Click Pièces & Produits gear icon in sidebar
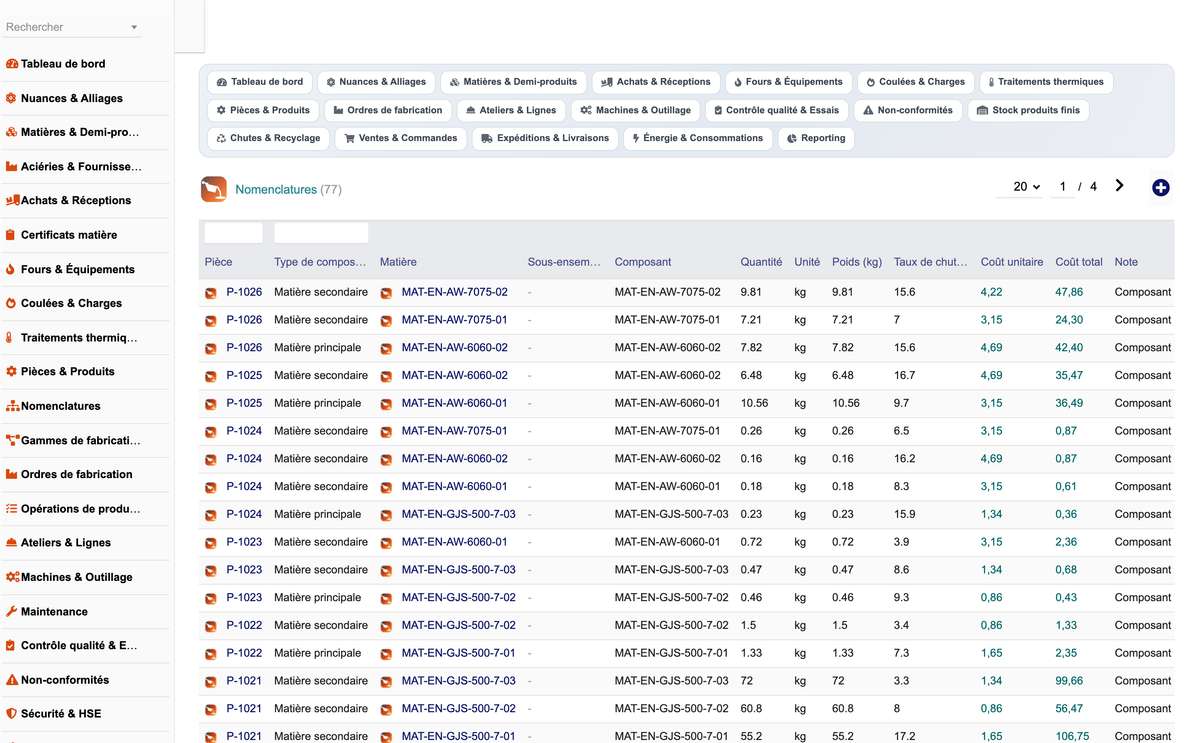 (12, 371)
